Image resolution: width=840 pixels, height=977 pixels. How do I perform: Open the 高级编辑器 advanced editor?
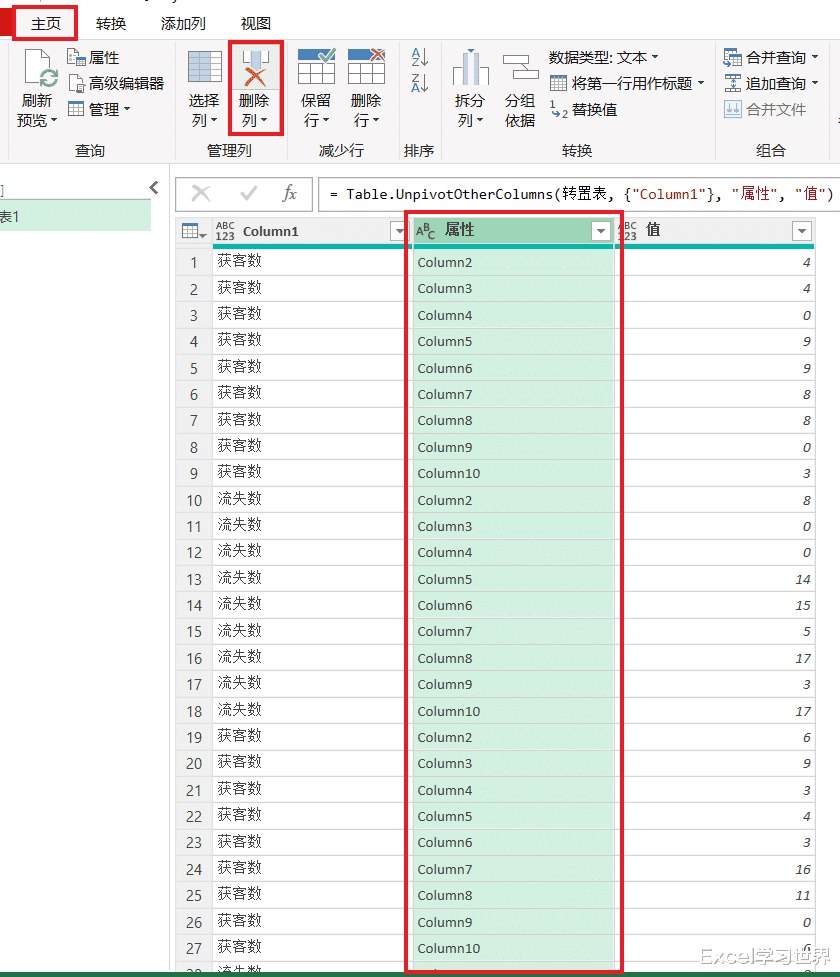tap(116, 83)
